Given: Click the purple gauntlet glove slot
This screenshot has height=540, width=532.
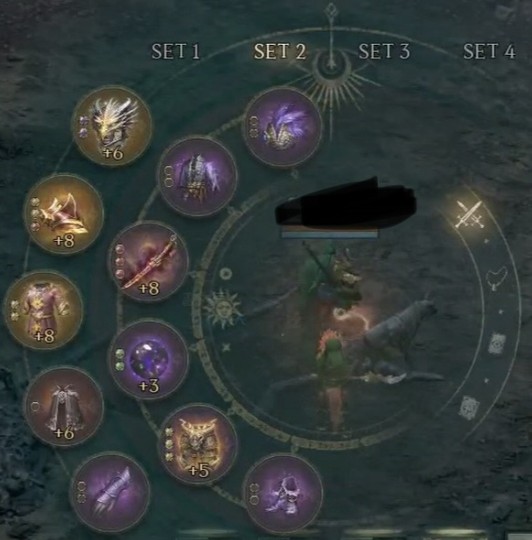Looking at the screenshot, I should pyautogui.click(x=111, y=493).
